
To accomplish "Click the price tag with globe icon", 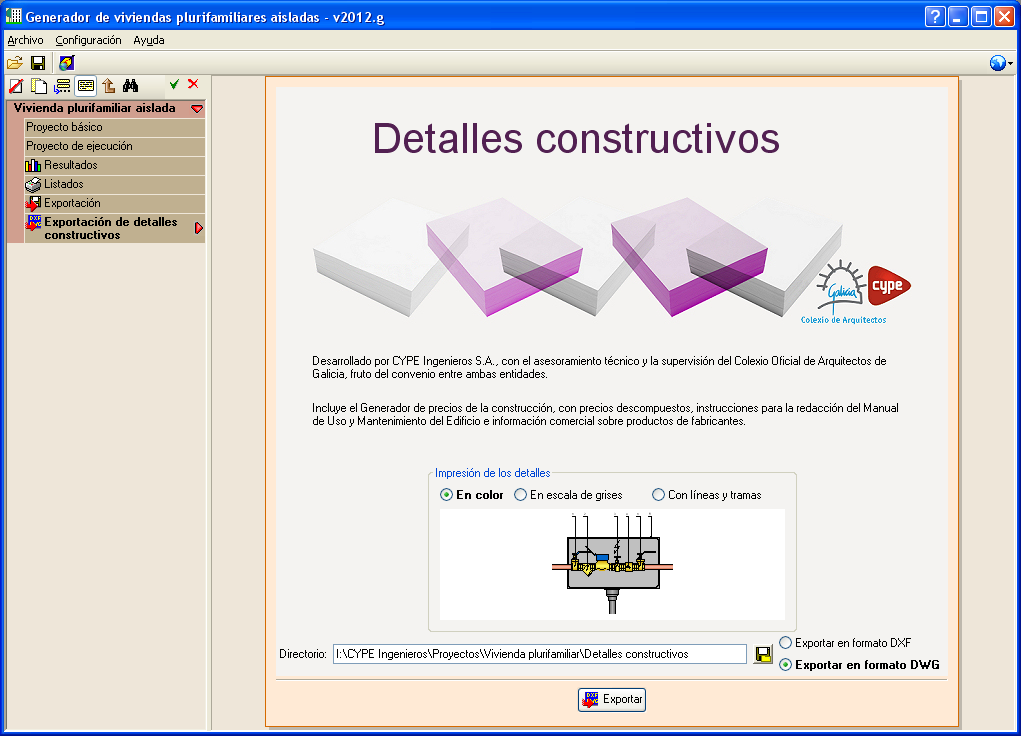I will 66,63.
